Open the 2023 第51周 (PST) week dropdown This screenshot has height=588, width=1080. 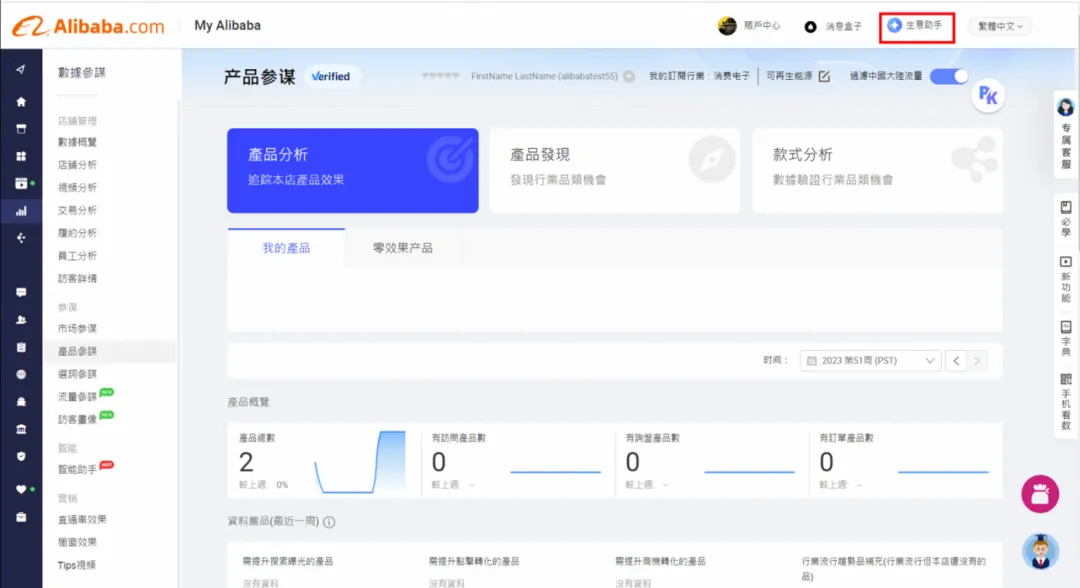click(871, 361)
